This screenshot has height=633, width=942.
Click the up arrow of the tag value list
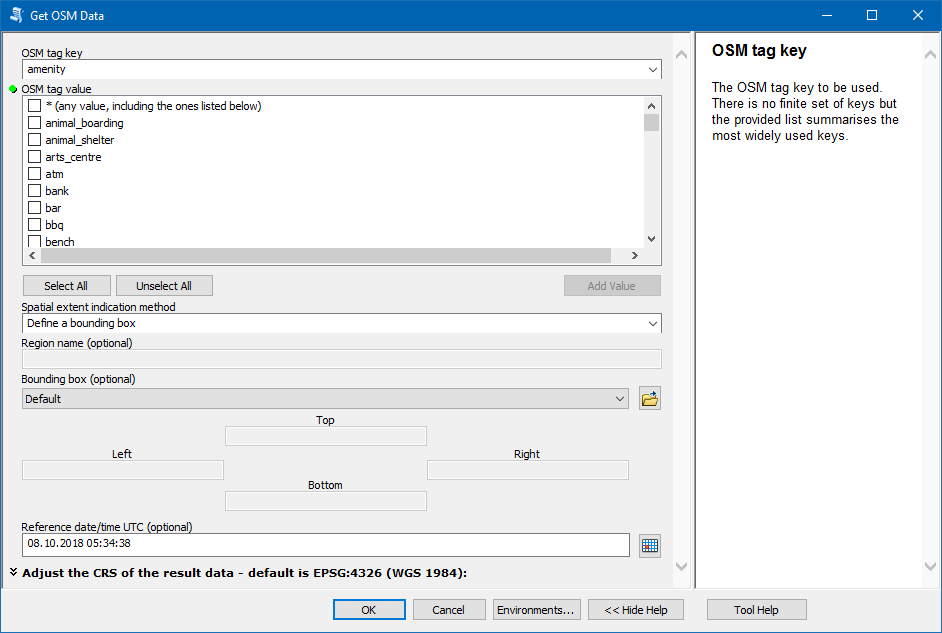click(651, 105)
